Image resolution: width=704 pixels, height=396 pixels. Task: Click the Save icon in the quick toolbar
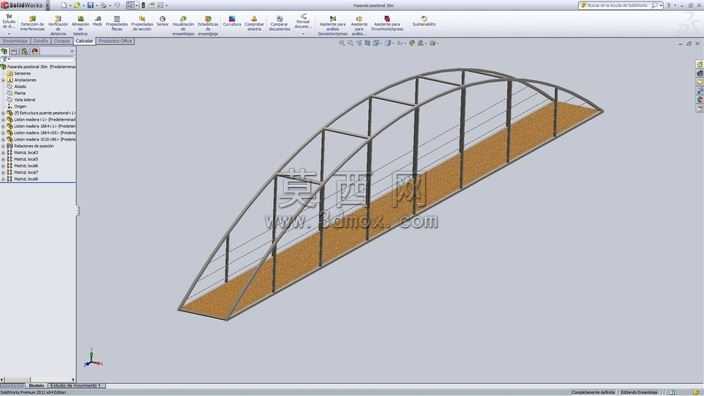(90, 5)
